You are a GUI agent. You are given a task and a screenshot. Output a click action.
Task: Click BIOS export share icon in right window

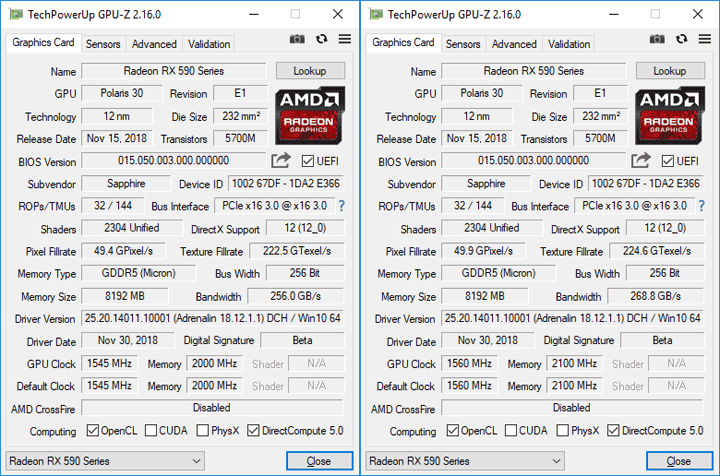(x=641, y=160)
